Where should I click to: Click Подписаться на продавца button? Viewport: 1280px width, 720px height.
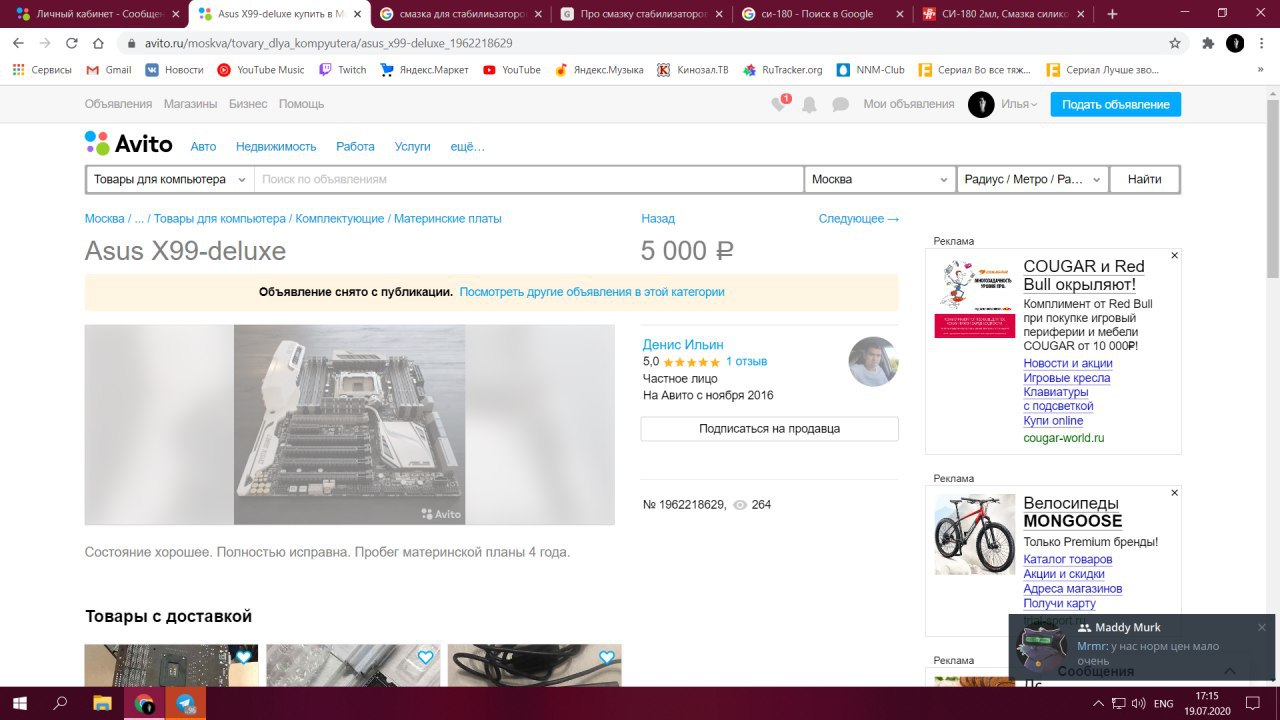pos(769,428)
